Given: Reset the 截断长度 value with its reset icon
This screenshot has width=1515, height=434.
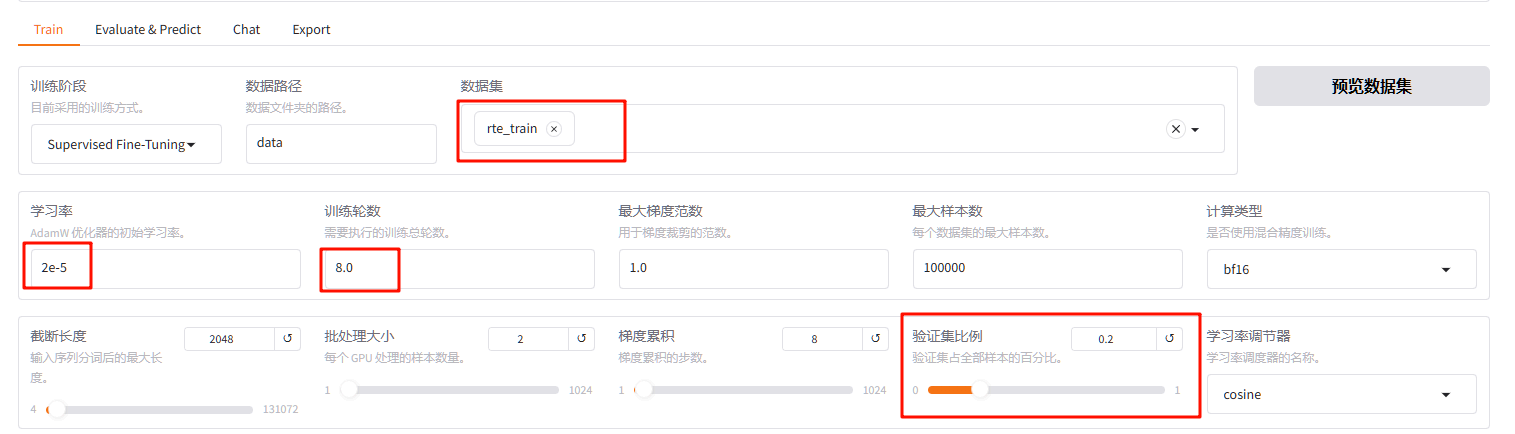Looking at the screenshot, I should (287, 339).
